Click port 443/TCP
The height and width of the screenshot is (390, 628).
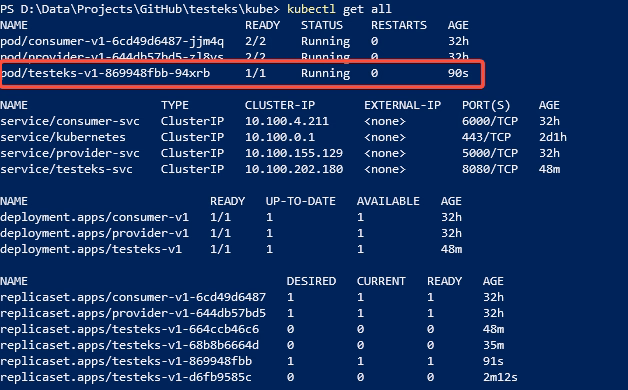pyautogui.click(x=486, y=137)
